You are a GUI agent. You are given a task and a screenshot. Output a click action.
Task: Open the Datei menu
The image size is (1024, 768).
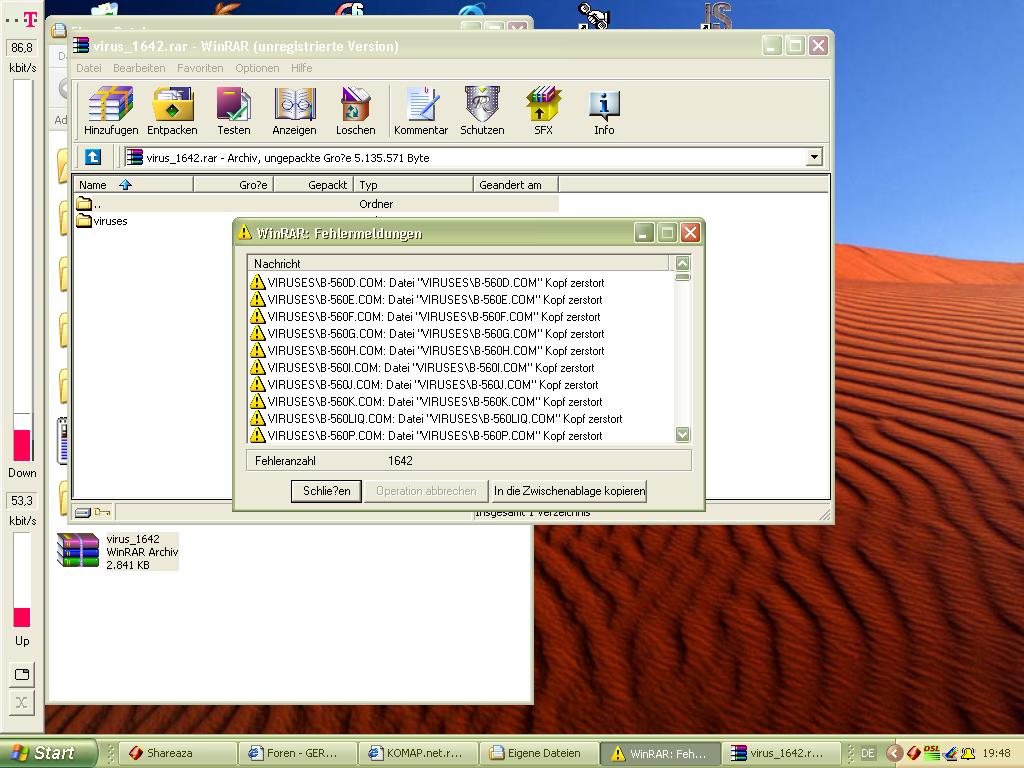click(89, 68)
